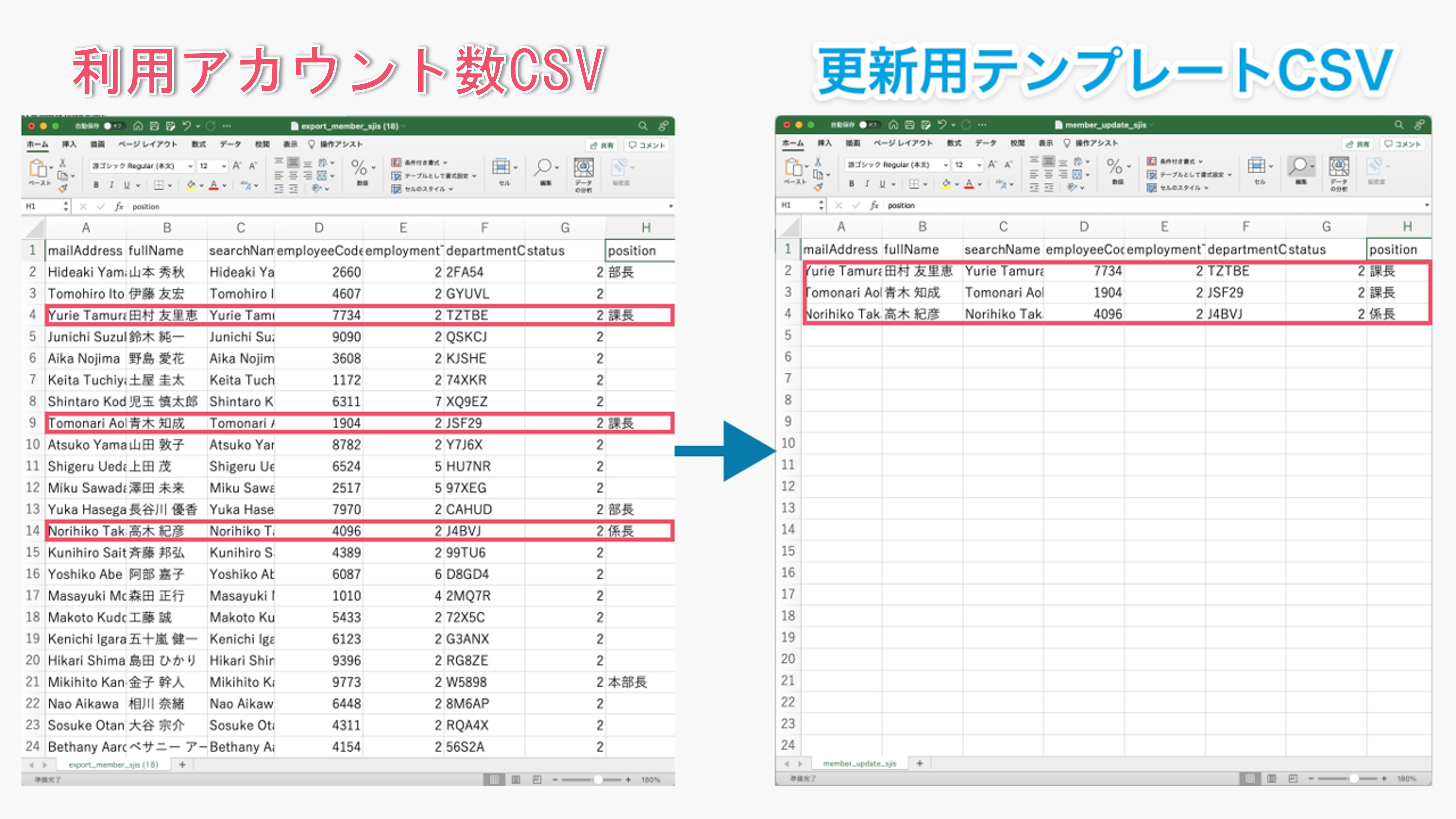Select cell with 7734 in member_update_sjis sheet
1456x819 pixels.
click(x=1083, y=271)
